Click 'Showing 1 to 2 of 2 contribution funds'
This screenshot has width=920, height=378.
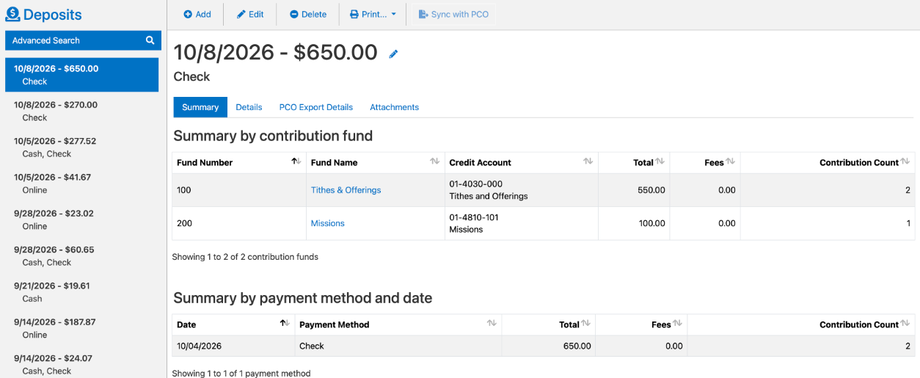tap(245, 256)
